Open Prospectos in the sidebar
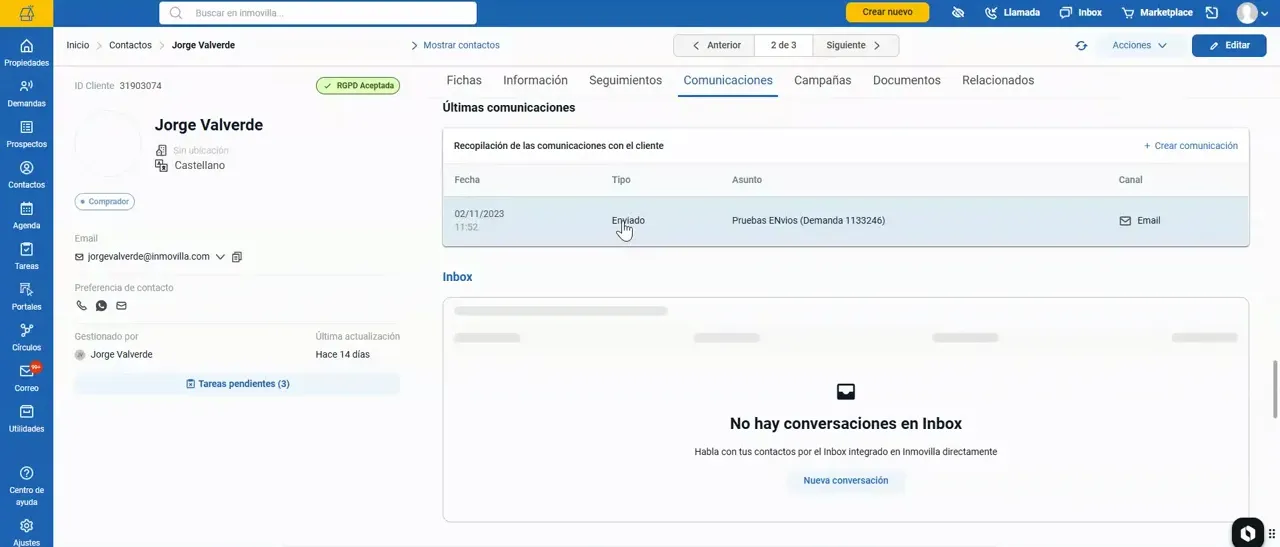Image resolution: width=1280 pixels, height=547 pixels. 26,134
